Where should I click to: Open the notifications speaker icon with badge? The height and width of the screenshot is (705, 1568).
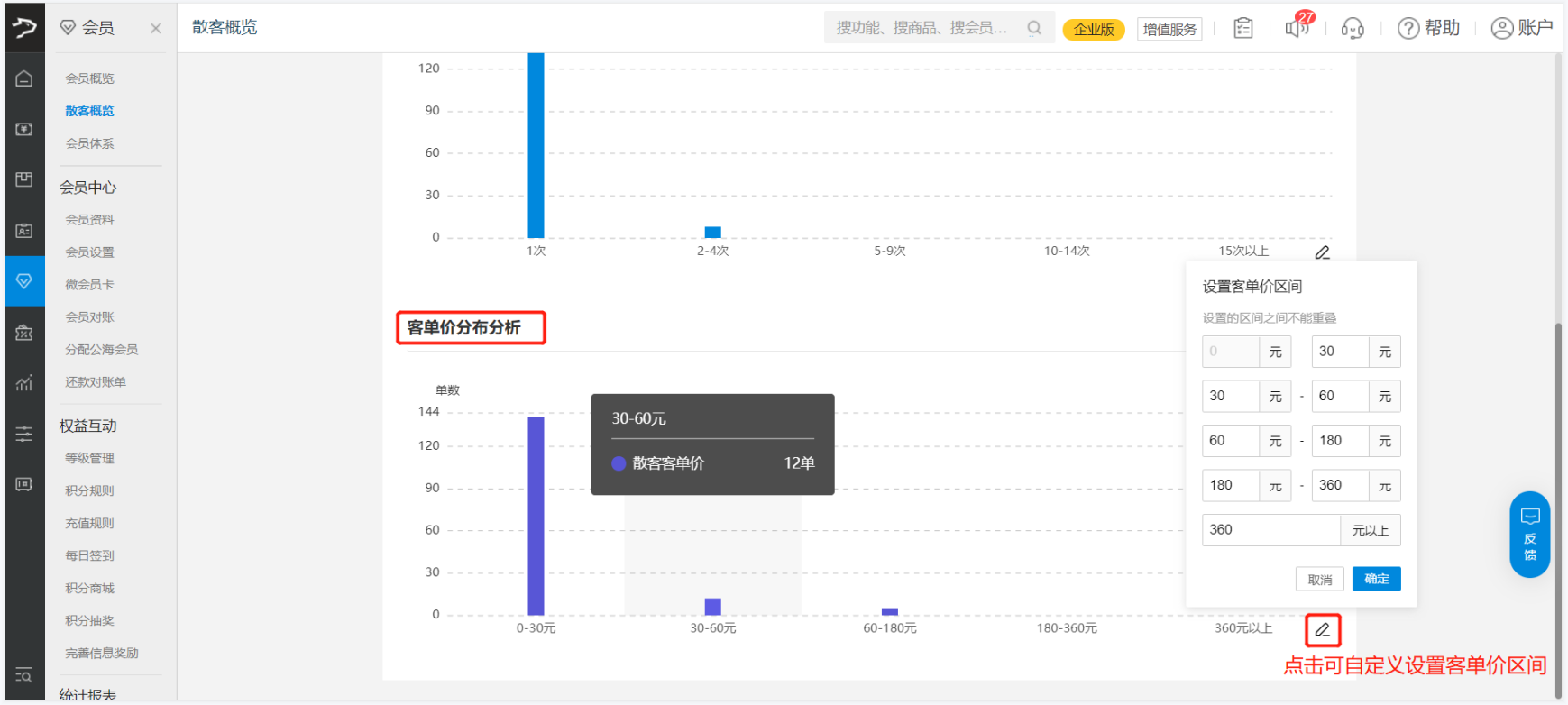click(x=1297, y=28)
